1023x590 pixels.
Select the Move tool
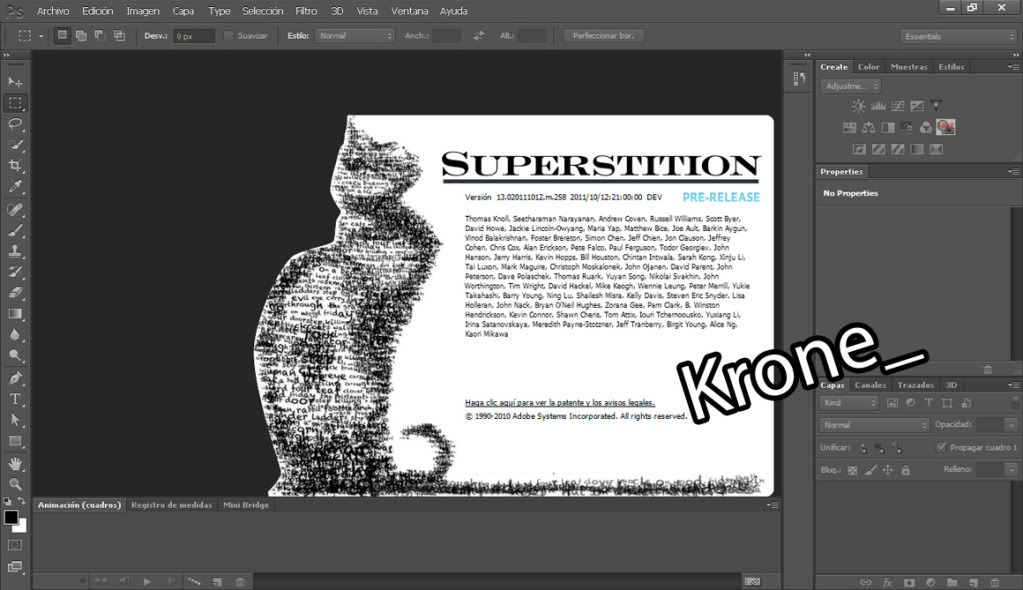pos(15,82)
